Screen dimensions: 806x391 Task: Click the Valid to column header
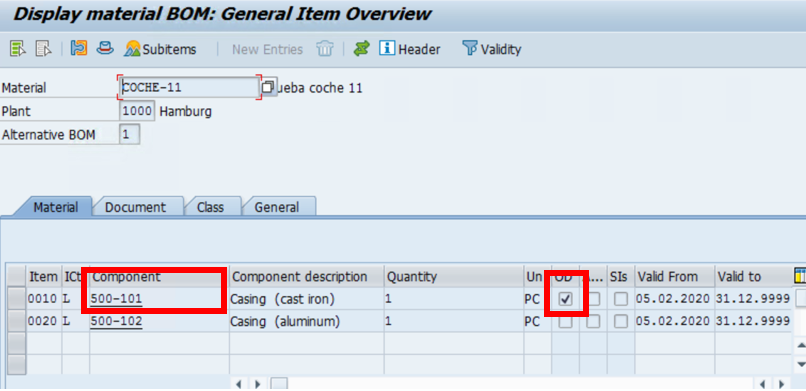pos(753,277)
